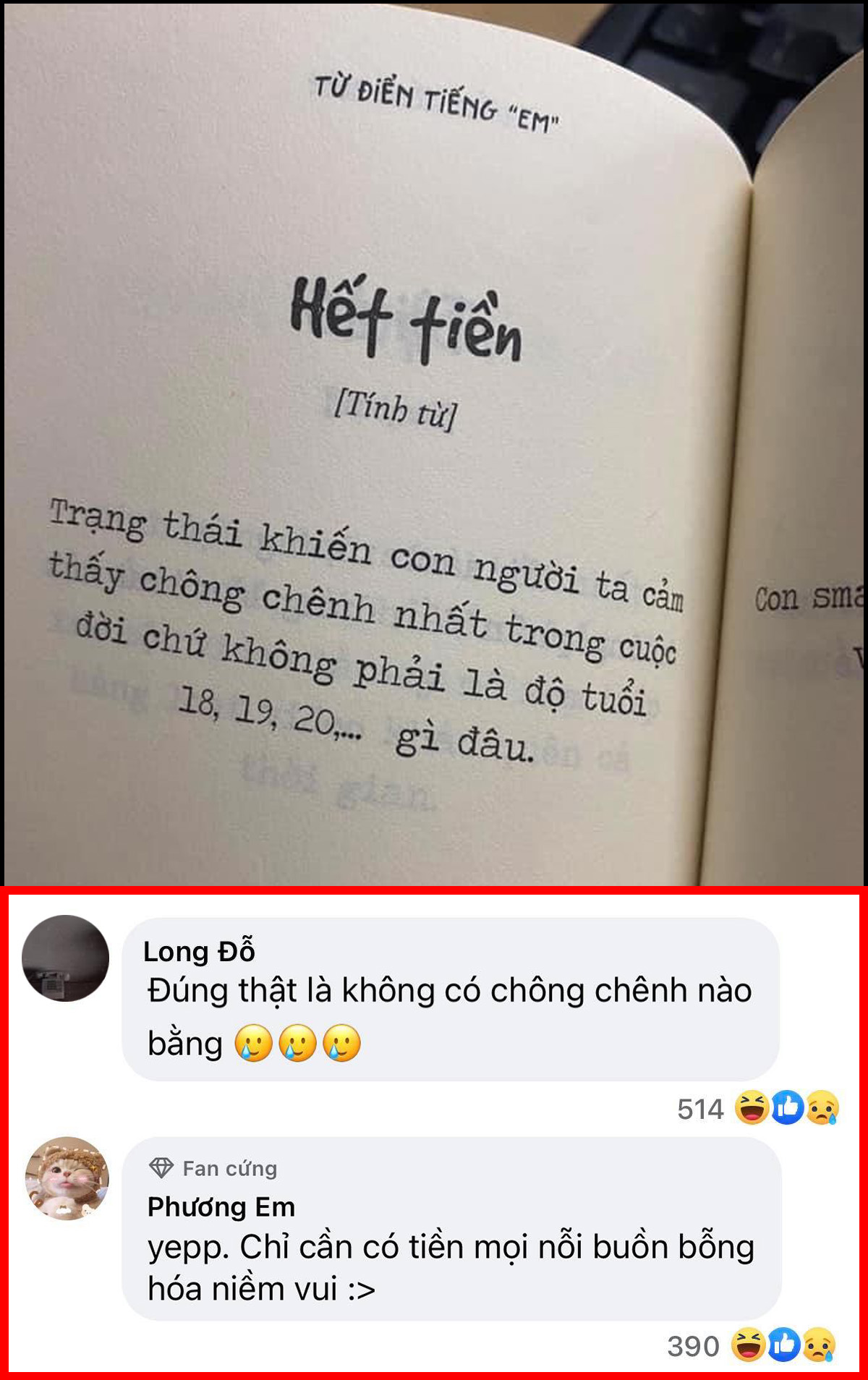Click the Haha reaction beside the 390 count
Screen dimensions: 868x1380
749,1345
